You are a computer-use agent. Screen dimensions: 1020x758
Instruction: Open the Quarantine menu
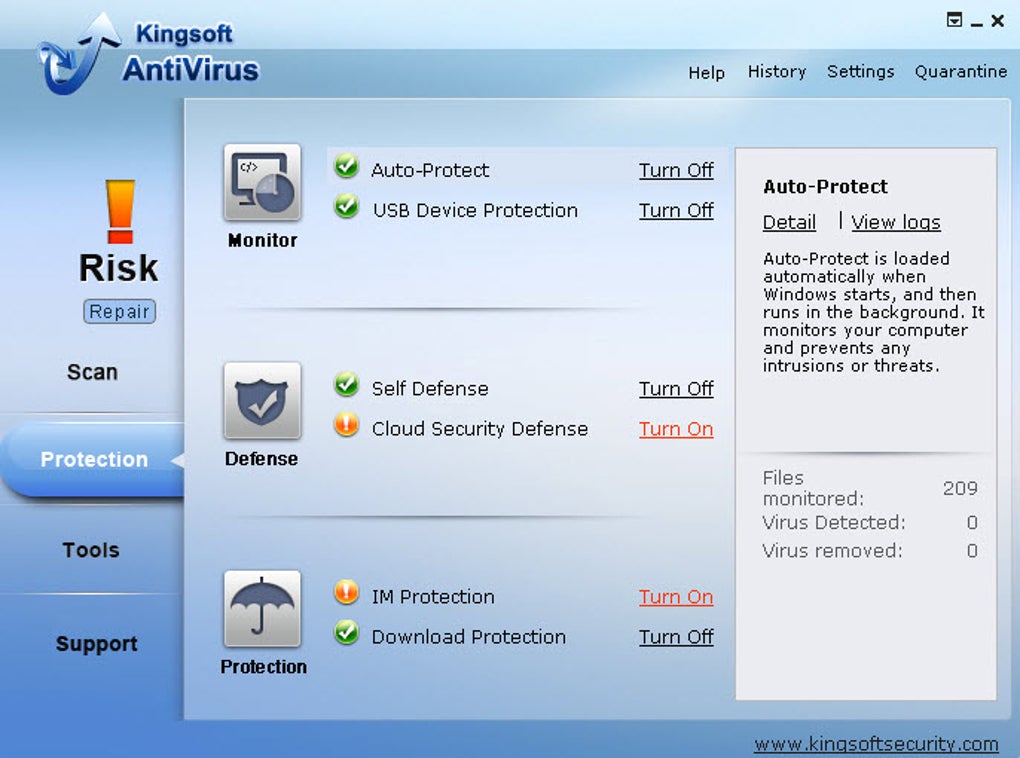point(960,72)
